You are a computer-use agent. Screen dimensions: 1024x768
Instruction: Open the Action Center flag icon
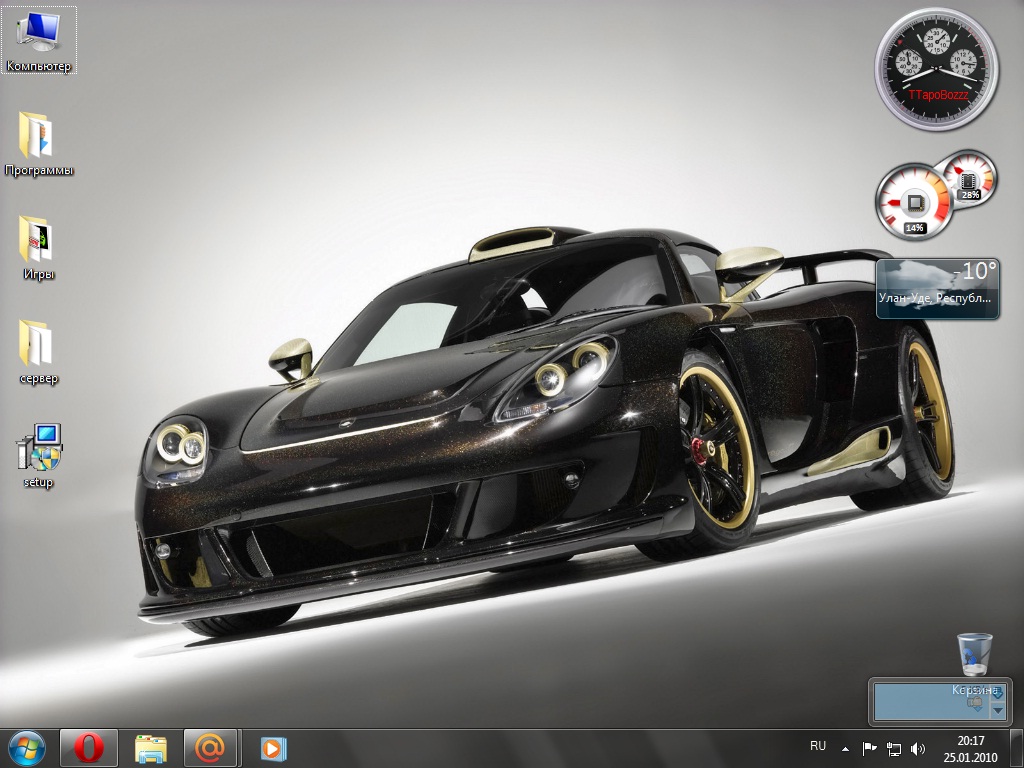(x=870, y=747)
